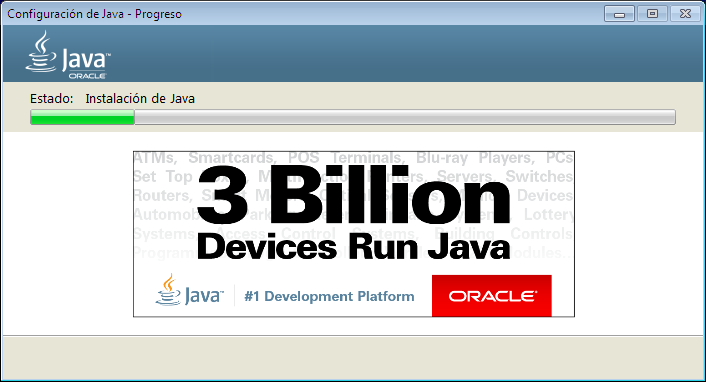Click the '3 Billion Devices Run Java' banner
Image resolution: width=706 pixels, height=382 pixels.
click(354, 234)
